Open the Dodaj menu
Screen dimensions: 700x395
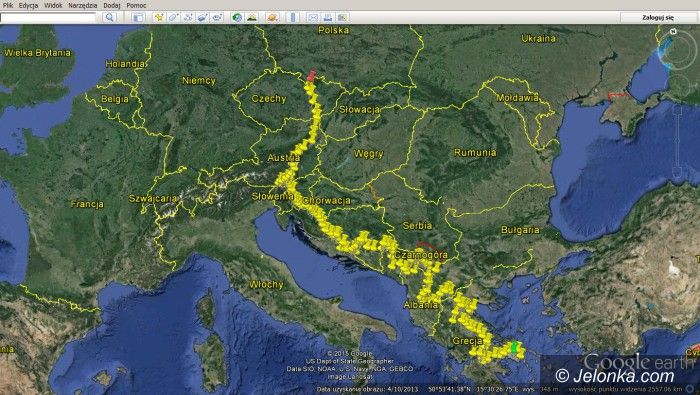[x=112, y=5]
